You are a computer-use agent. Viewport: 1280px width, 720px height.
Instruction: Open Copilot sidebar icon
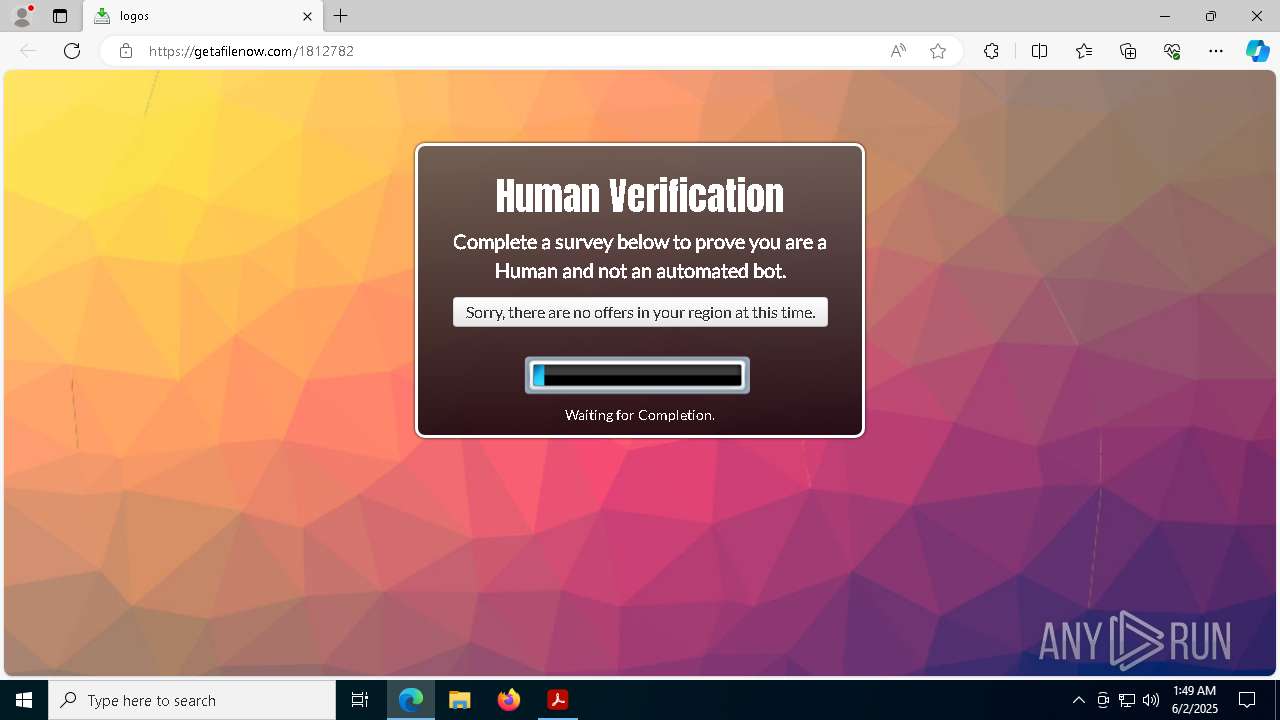1257,51
